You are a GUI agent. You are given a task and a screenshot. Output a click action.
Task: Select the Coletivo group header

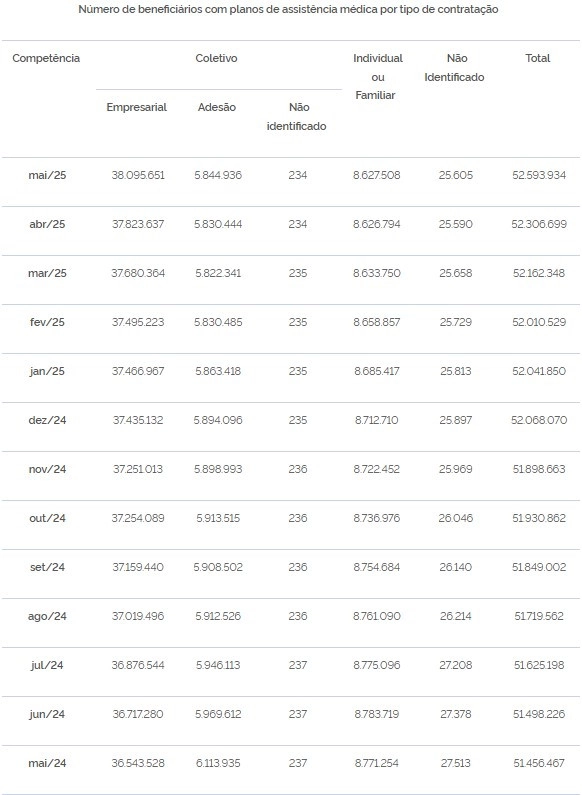pos(216,58)
